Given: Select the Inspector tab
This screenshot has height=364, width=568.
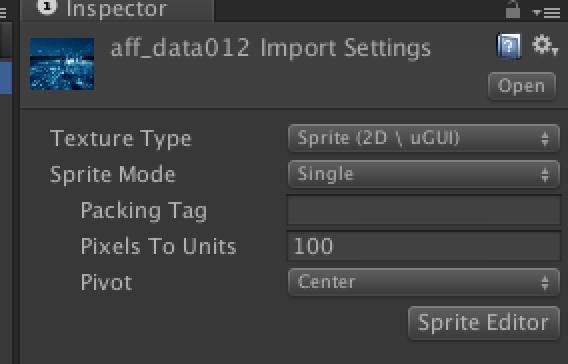Looking at the screenshot, I should (118, 10).
